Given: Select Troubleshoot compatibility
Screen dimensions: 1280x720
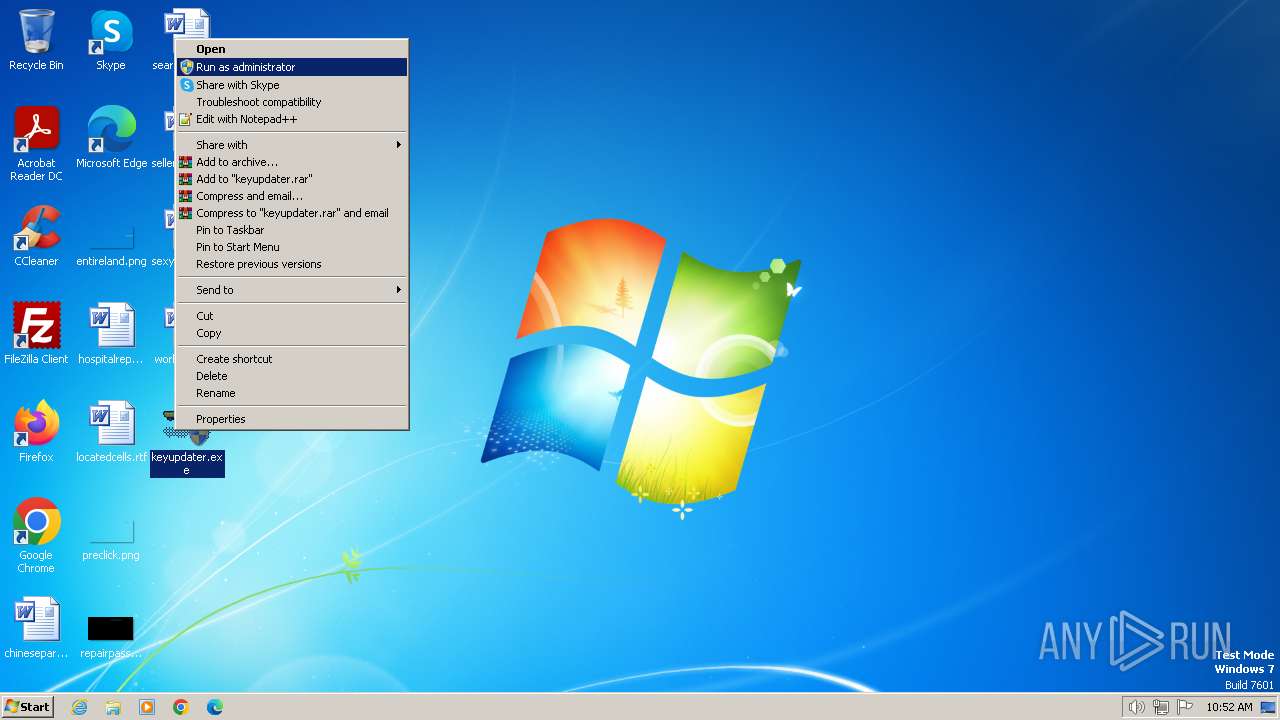Looking at the screenshot, I should [x=292, y=102].
